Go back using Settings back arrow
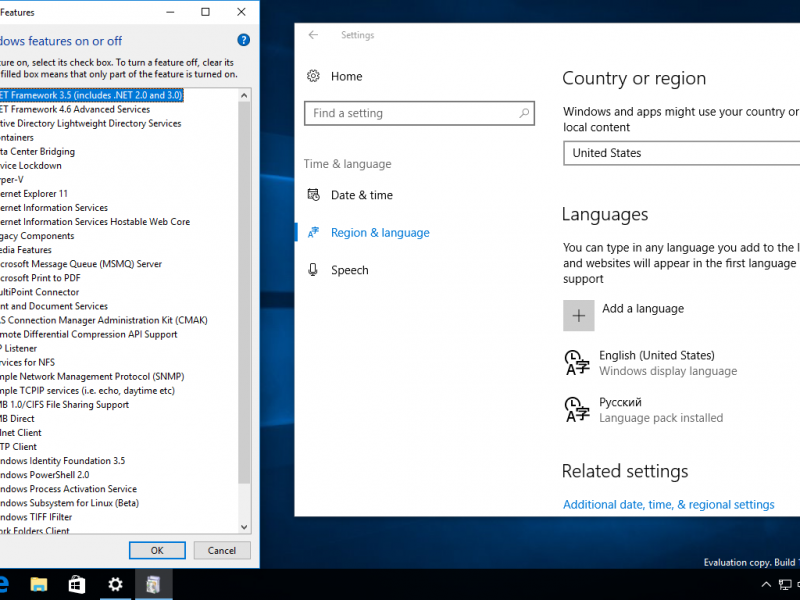800x600 pixels. click(313, 35)
